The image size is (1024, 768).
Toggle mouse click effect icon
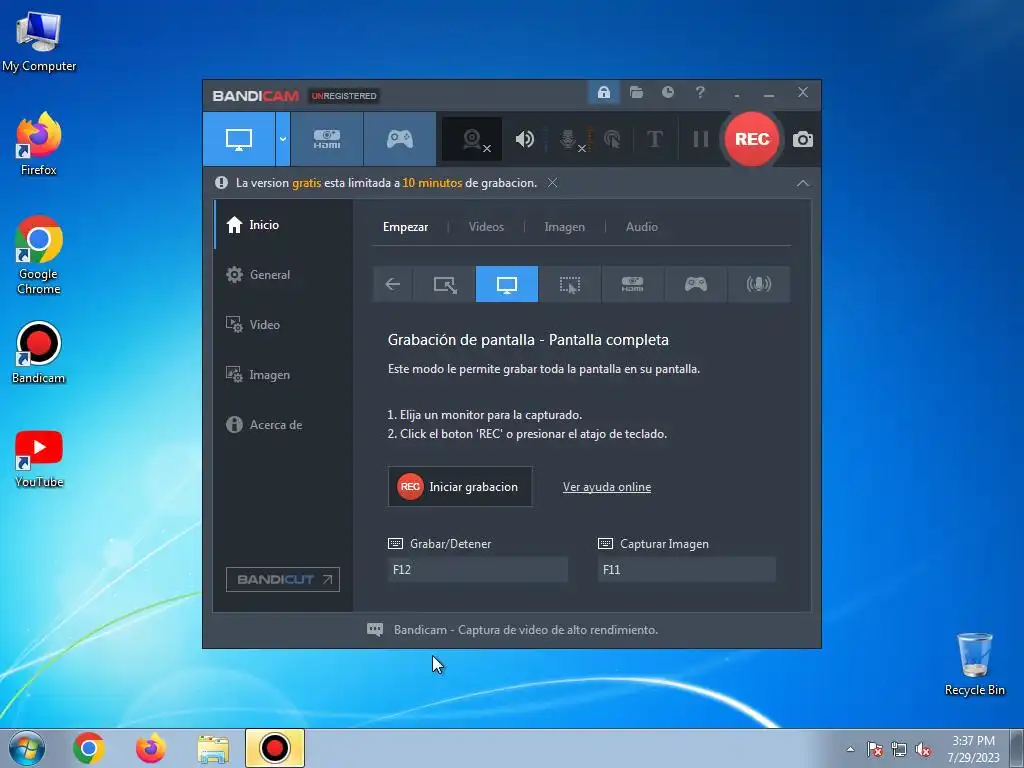612,139
